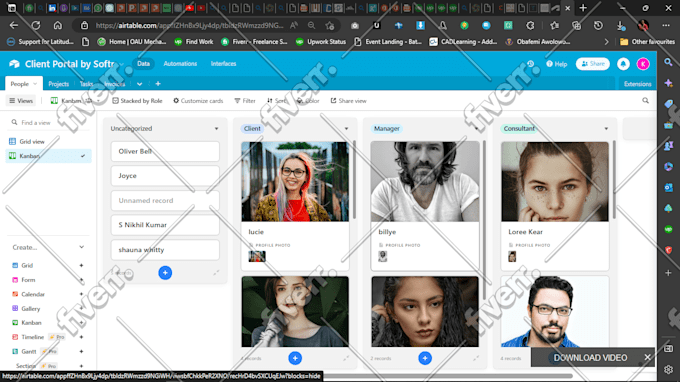Create a new Calendar view
Screen dimensions: 680x382
pyautogui.click(x=48, y=294)
